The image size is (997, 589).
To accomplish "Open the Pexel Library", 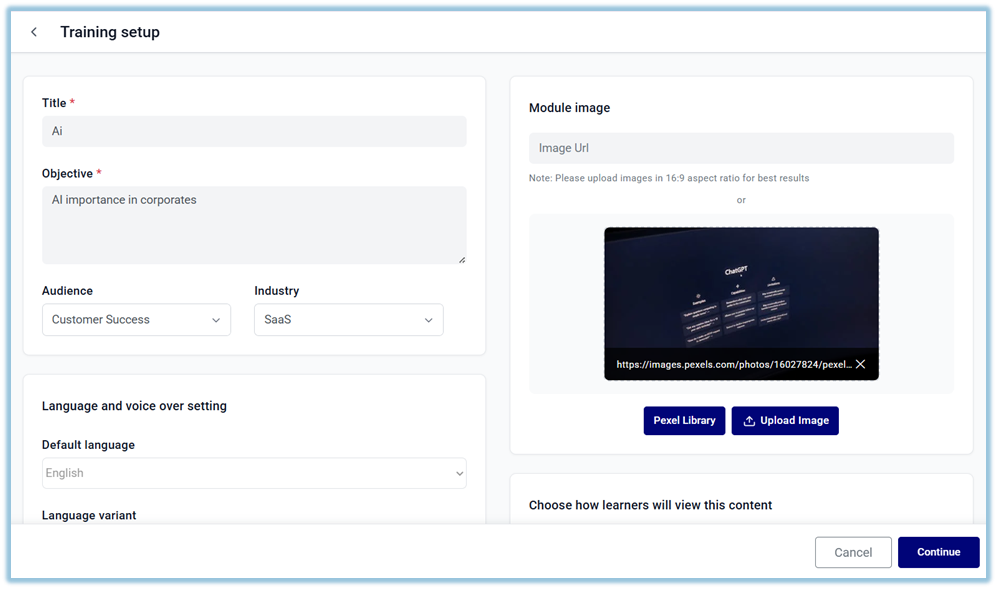I will (684, 421).
